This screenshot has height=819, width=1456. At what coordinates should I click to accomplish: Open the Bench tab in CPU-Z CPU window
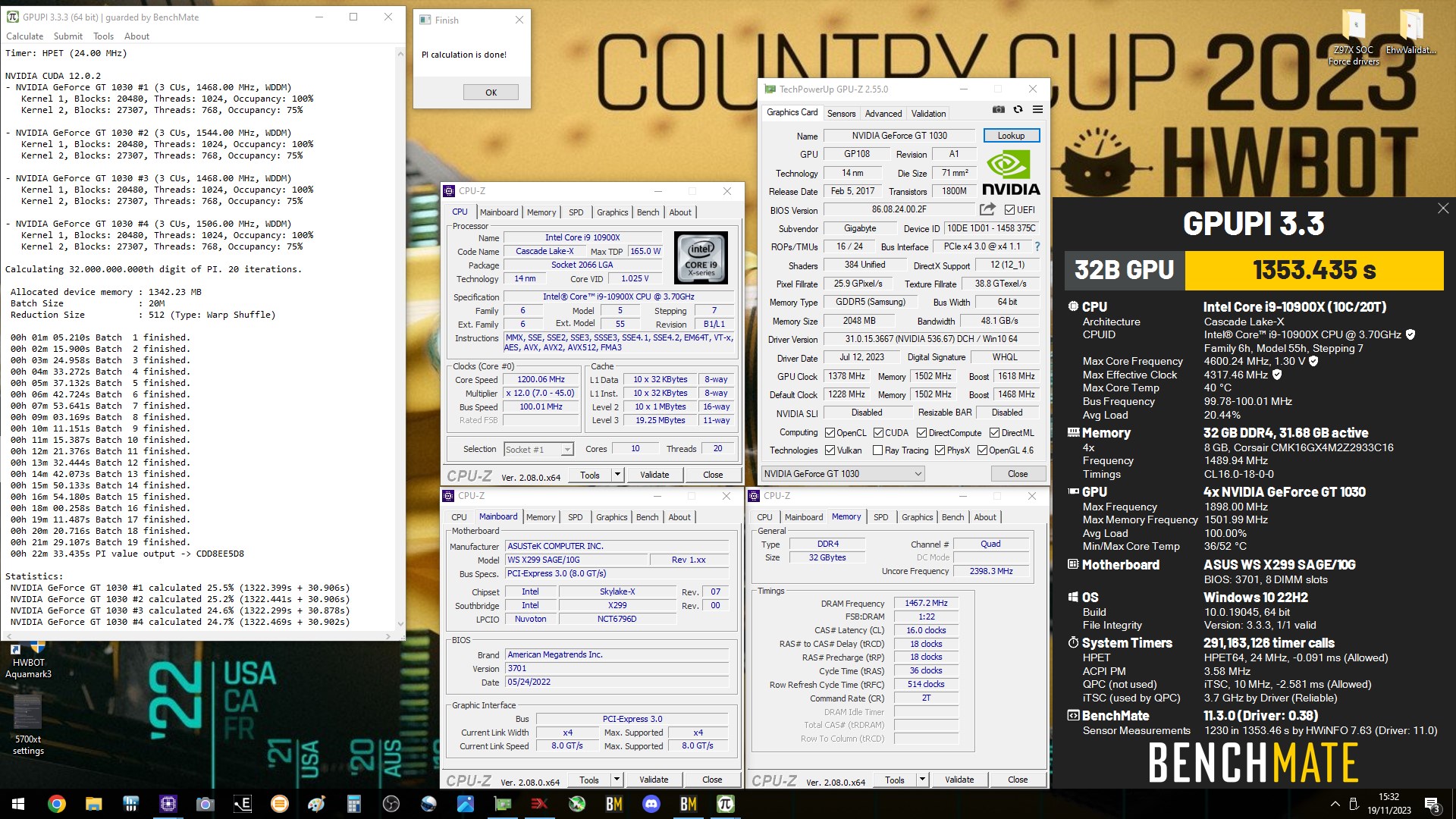coord(648,212)
